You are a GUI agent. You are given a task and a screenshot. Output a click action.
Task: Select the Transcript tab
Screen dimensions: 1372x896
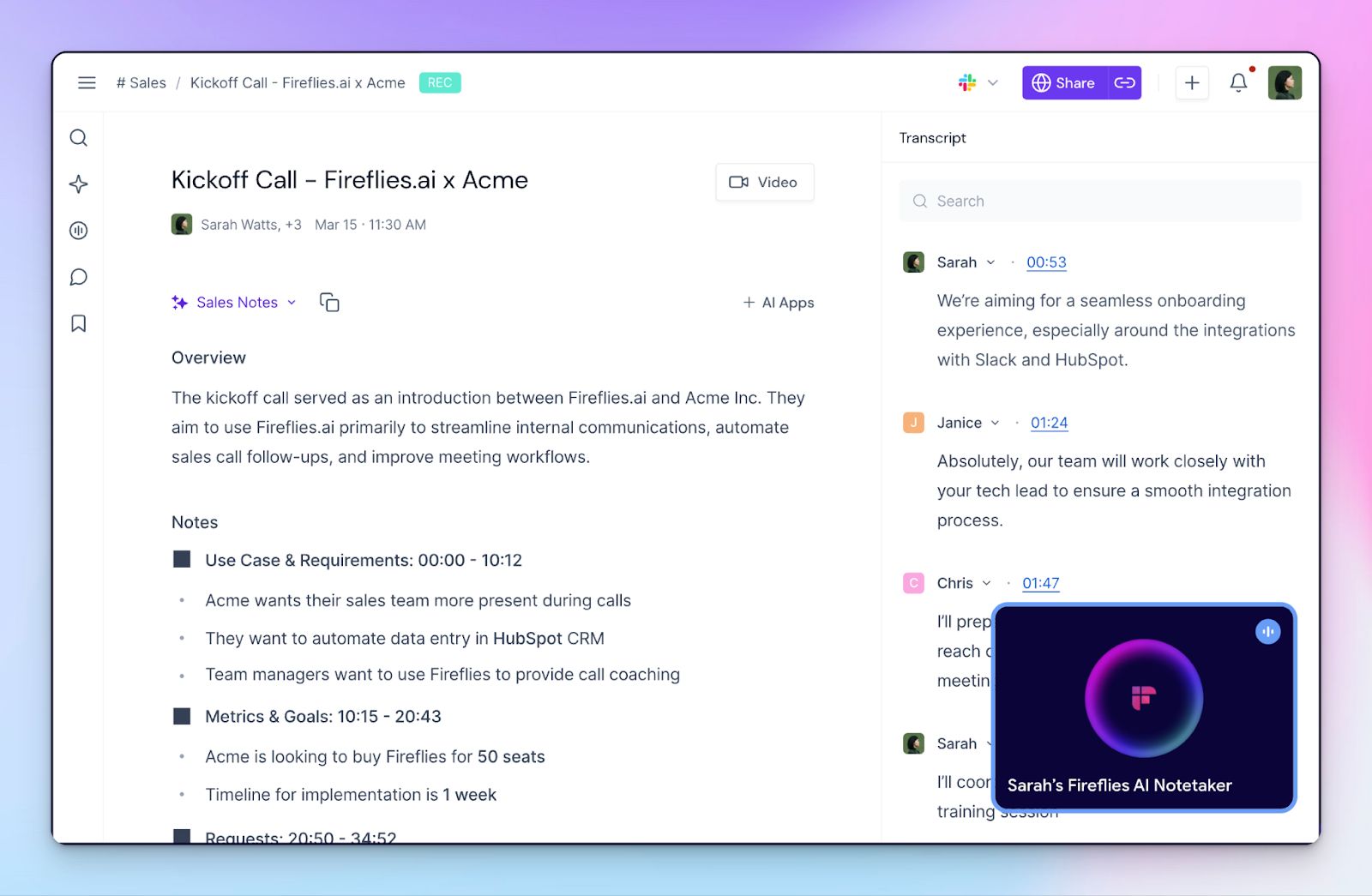tap(932, 138)
